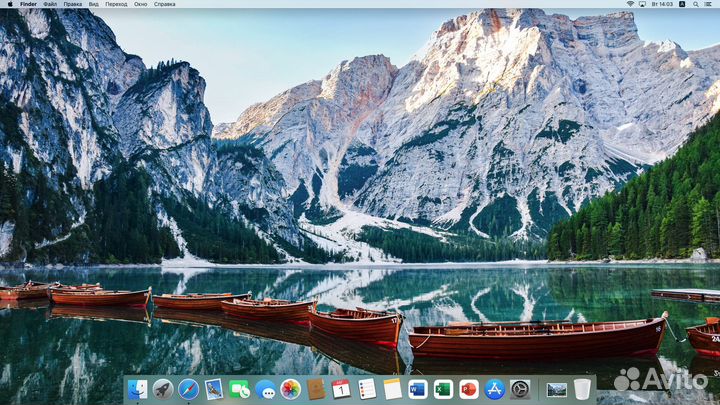Launch Microsoft Word
The width and height of the screenshot is (720, 405).
418,389
